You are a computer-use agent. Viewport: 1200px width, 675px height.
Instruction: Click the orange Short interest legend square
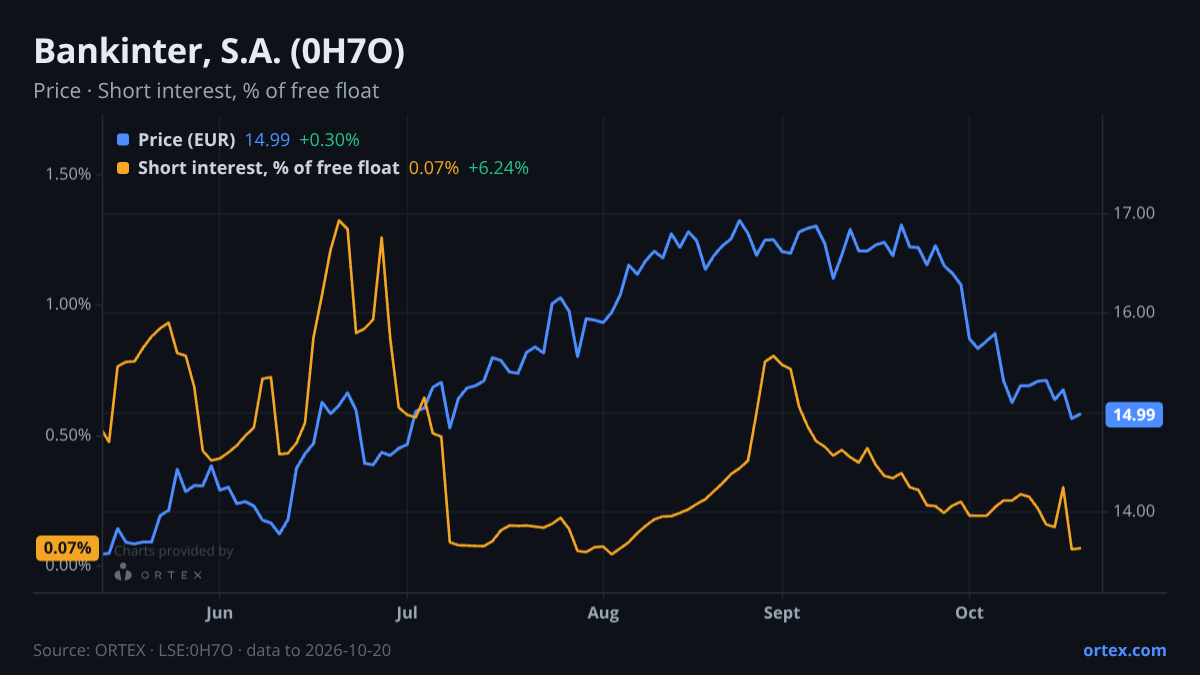coord(123,168)
